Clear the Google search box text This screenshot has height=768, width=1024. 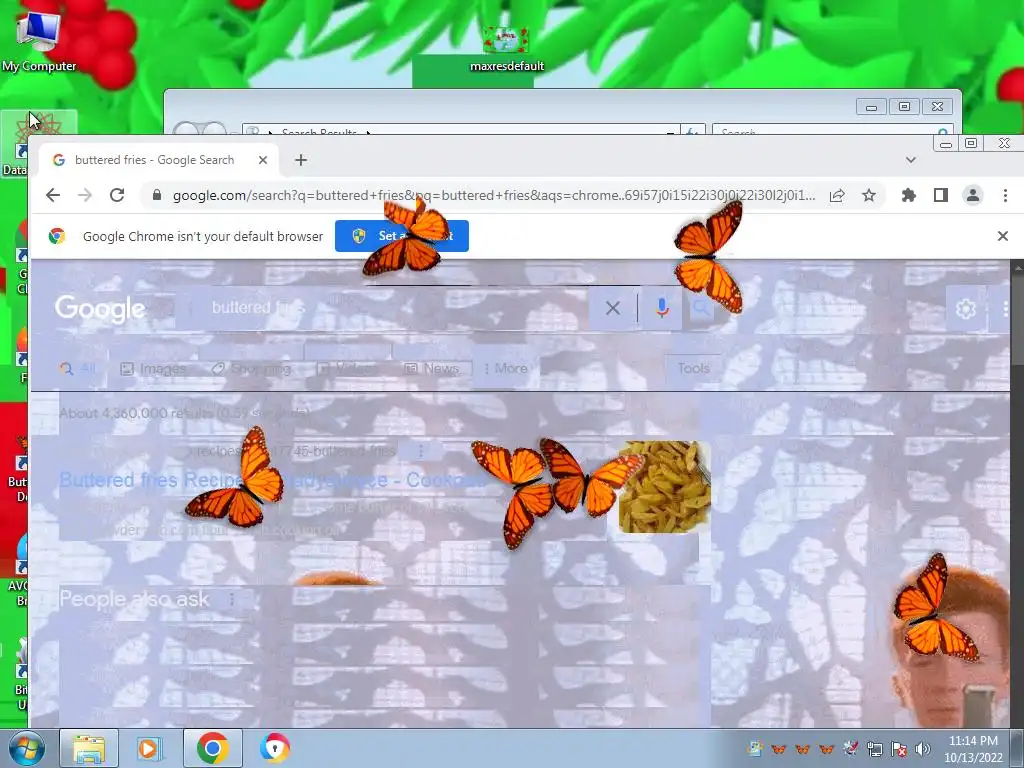[613, 308]
